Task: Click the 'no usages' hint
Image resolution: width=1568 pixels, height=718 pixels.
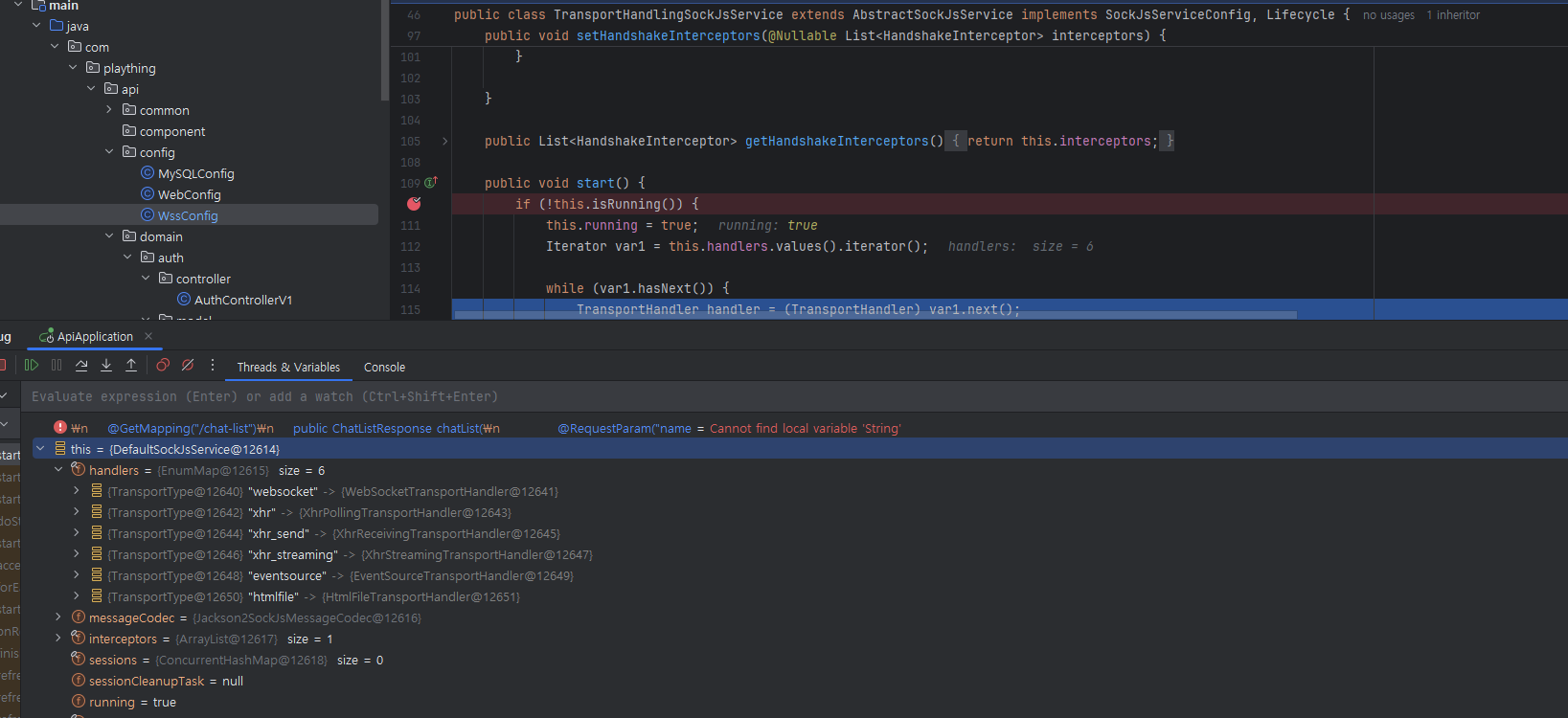Action: (1389, 15)
